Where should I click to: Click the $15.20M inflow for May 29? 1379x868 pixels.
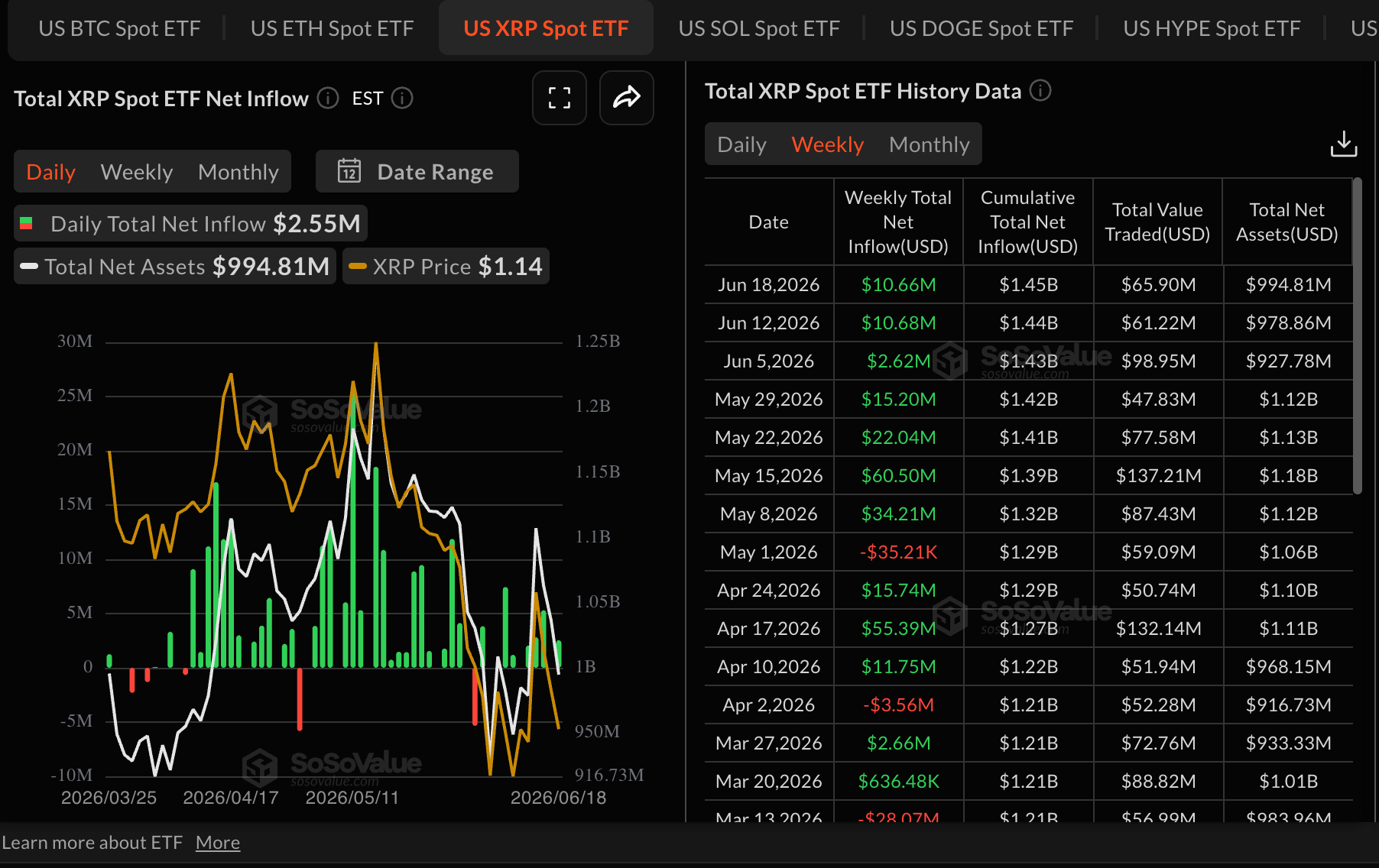point(898,399)
